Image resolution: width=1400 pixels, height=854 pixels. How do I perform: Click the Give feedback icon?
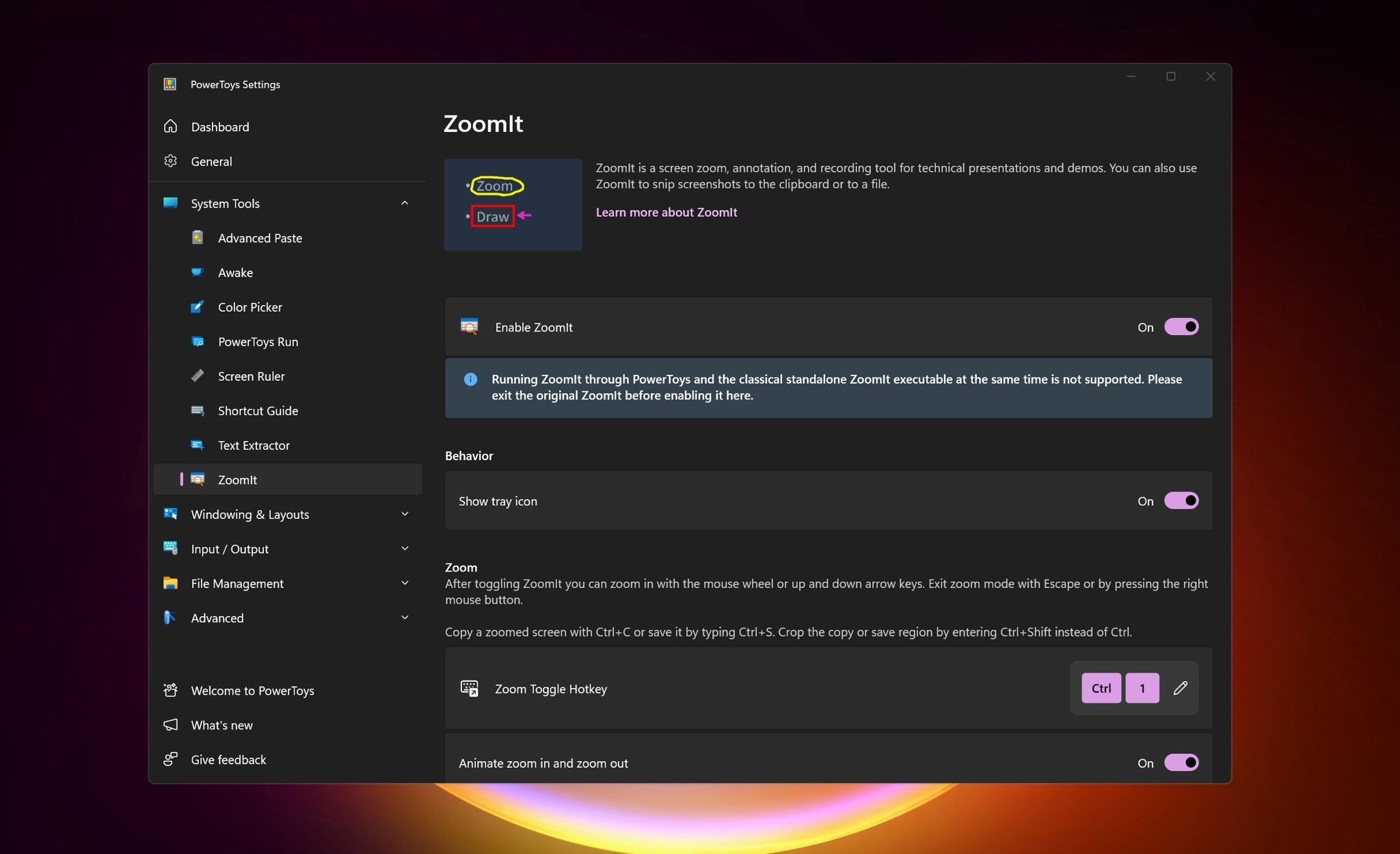pyautogui.click(x=170, y=759)
